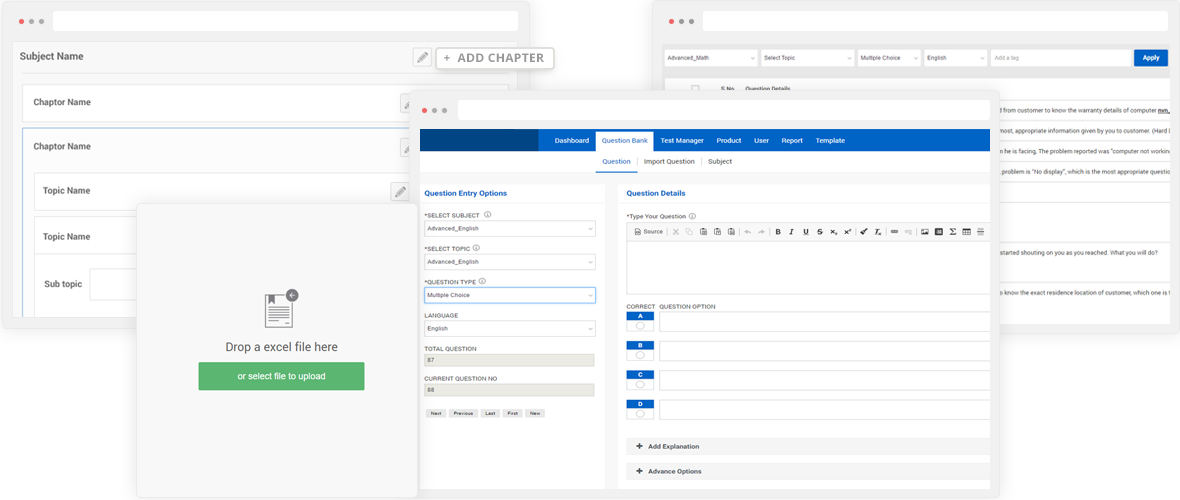Toggle Bold formatting in the question editor
Screen dimensions: 1180x500
coord(778,232)
